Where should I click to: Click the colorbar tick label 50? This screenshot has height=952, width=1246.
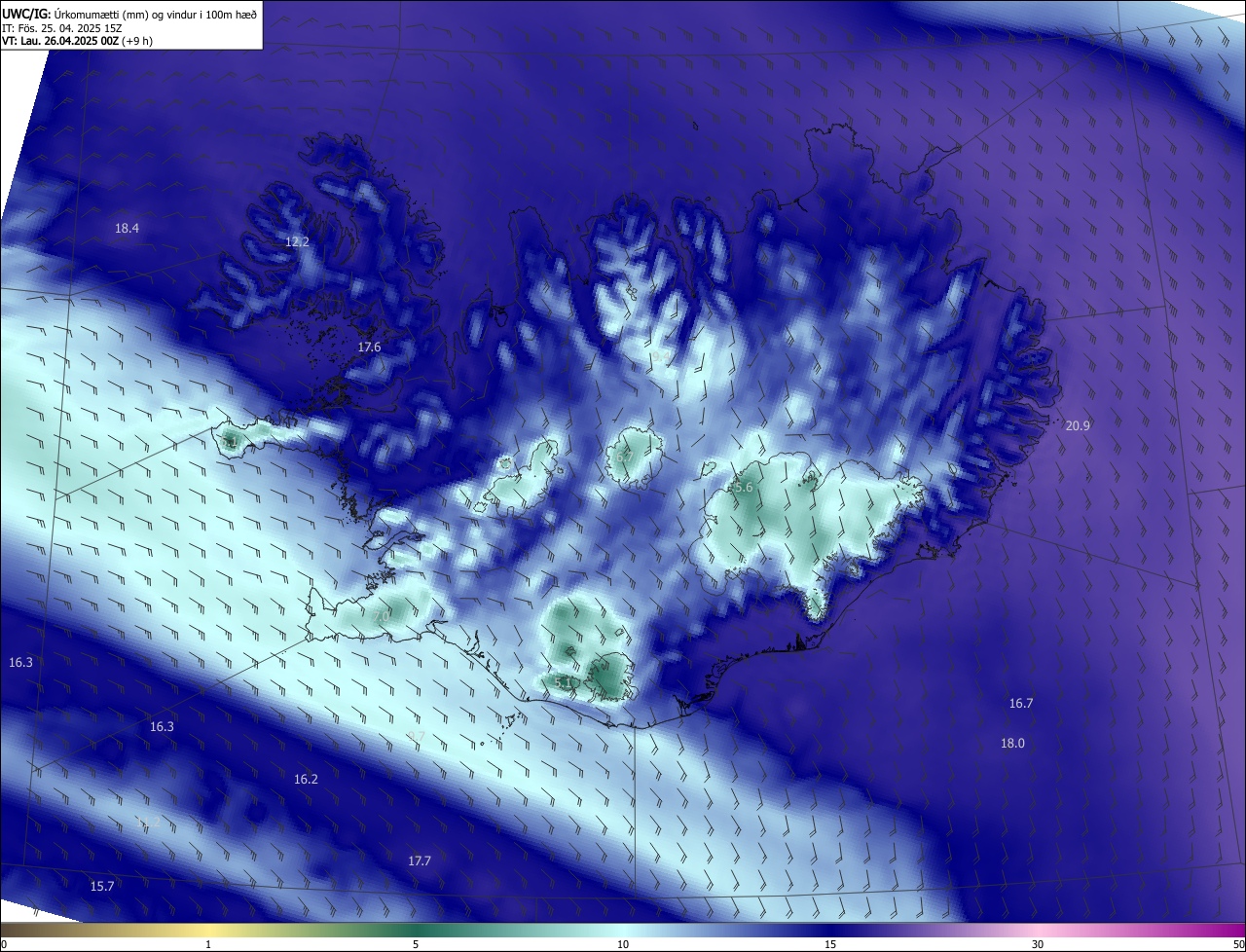click(1238, 944)
